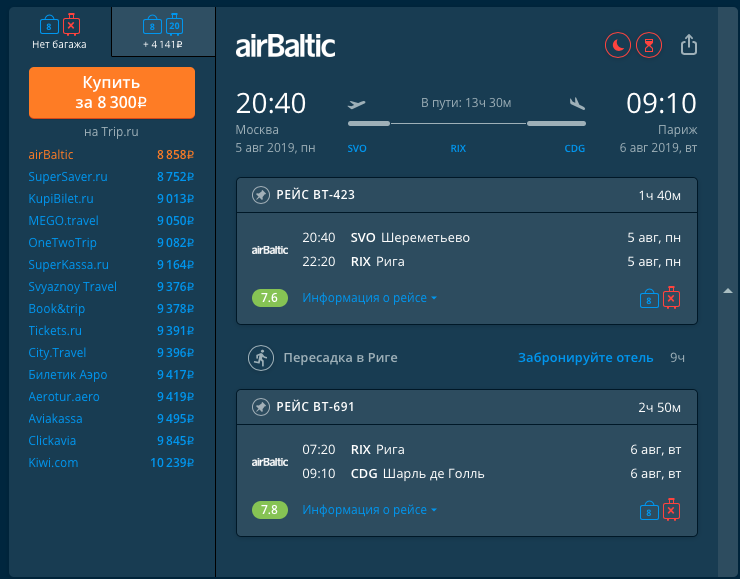
Task: Click the RIX airport code on route line
Action: coord(458,149)
